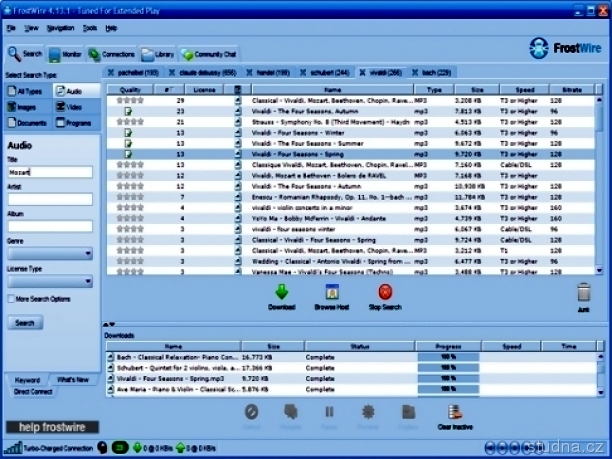
Task: Click the Search button below the form
Action: pyautogui.click(x=25, y=323)
